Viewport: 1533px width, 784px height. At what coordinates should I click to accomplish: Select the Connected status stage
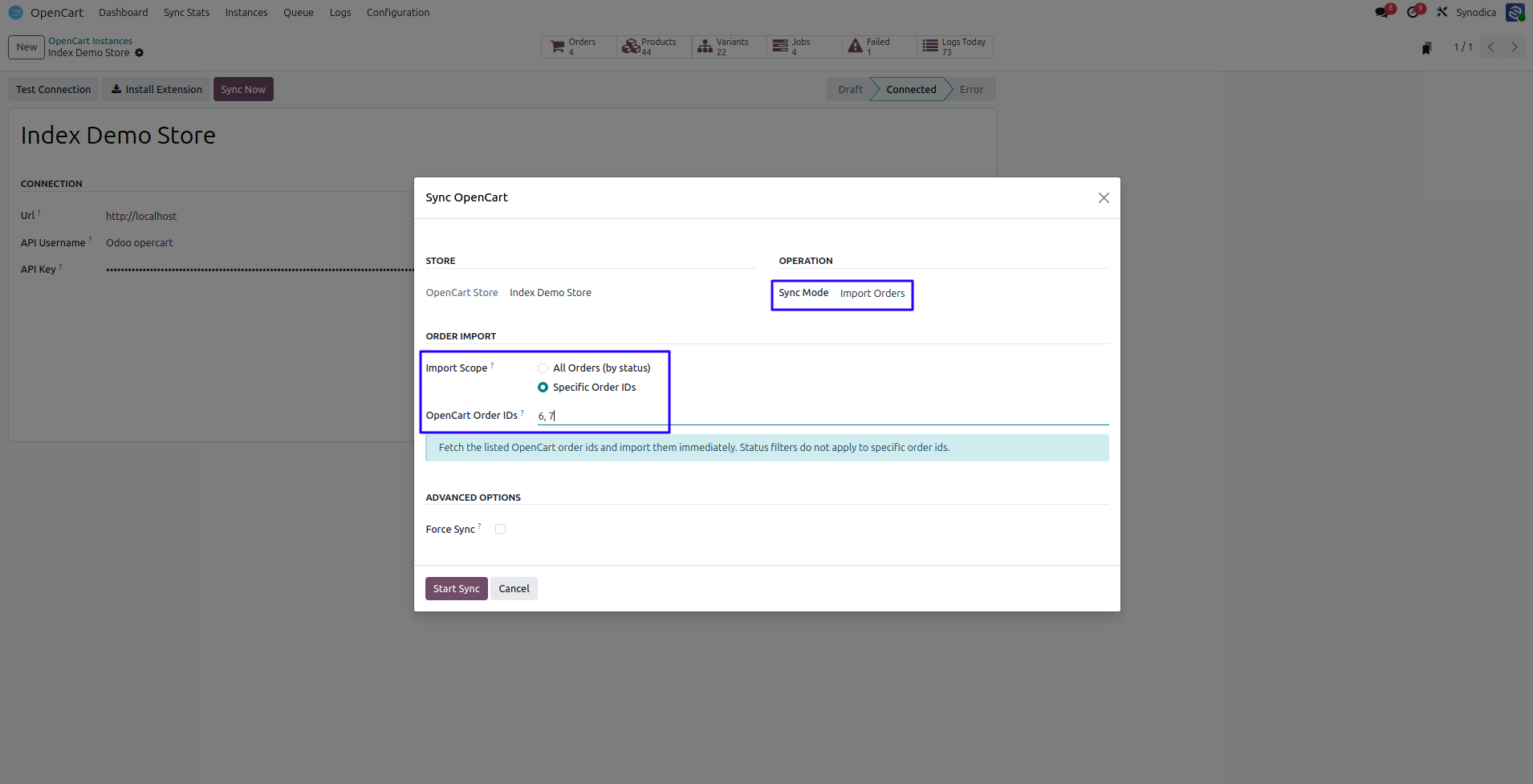pos(911,89)
